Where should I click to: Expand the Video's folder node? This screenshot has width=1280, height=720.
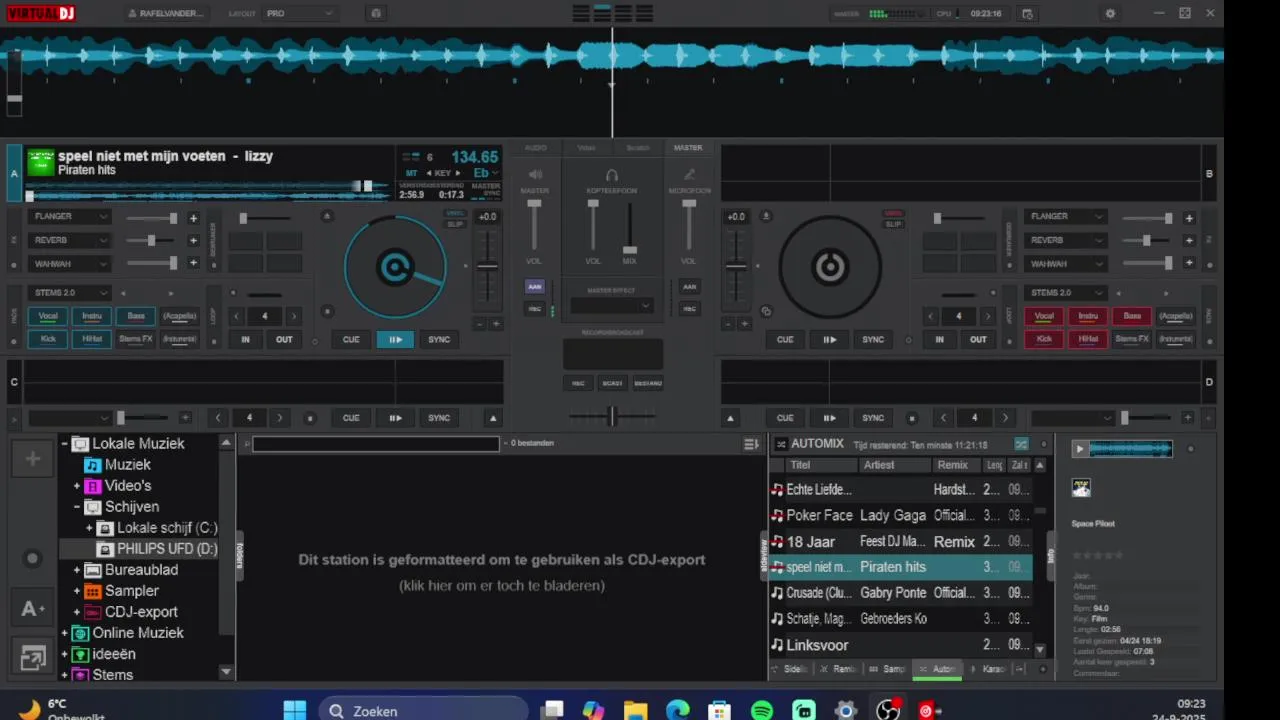[77, 486]
